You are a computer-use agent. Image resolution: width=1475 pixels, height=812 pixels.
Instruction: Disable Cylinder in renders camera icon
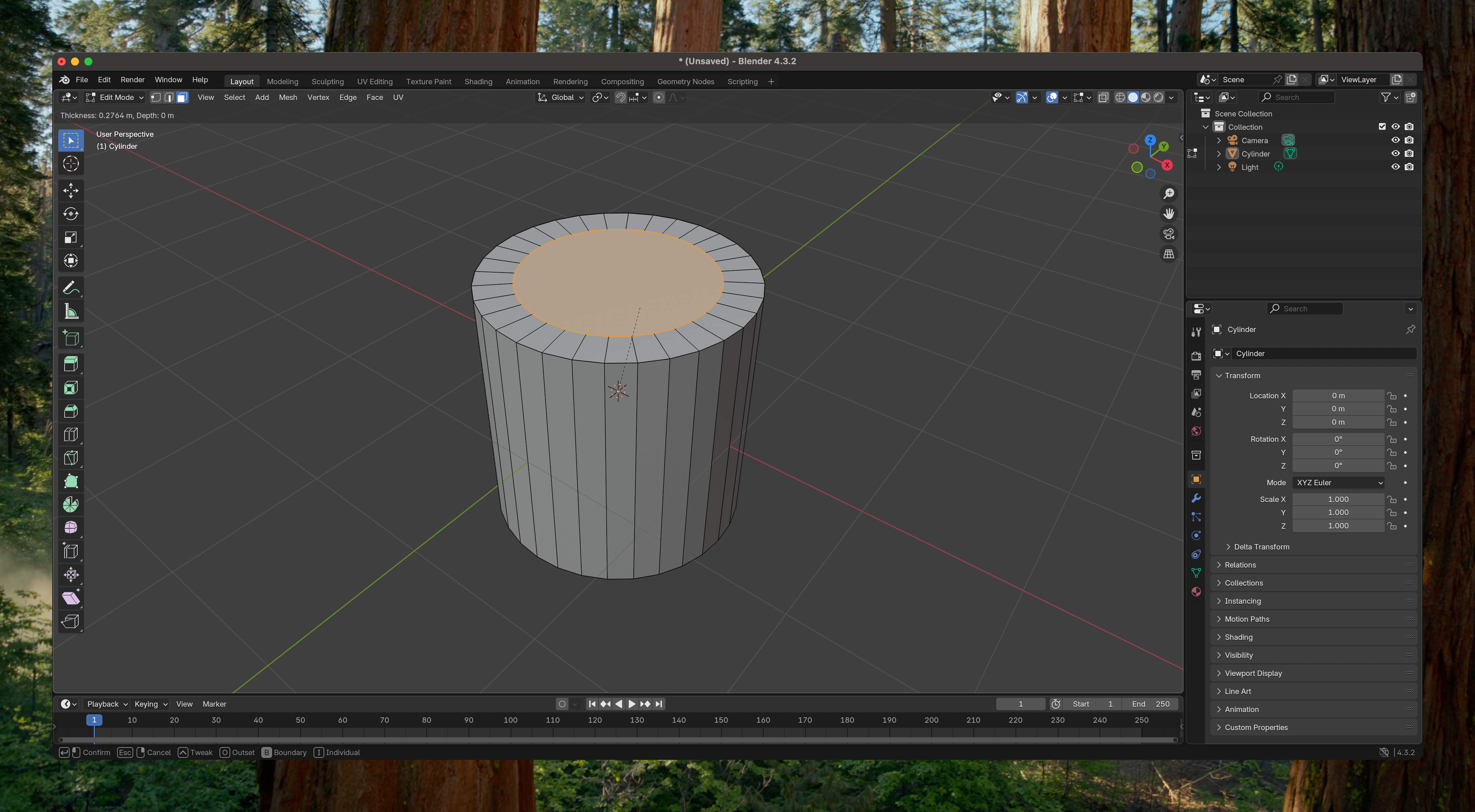tap(1409, 154)
